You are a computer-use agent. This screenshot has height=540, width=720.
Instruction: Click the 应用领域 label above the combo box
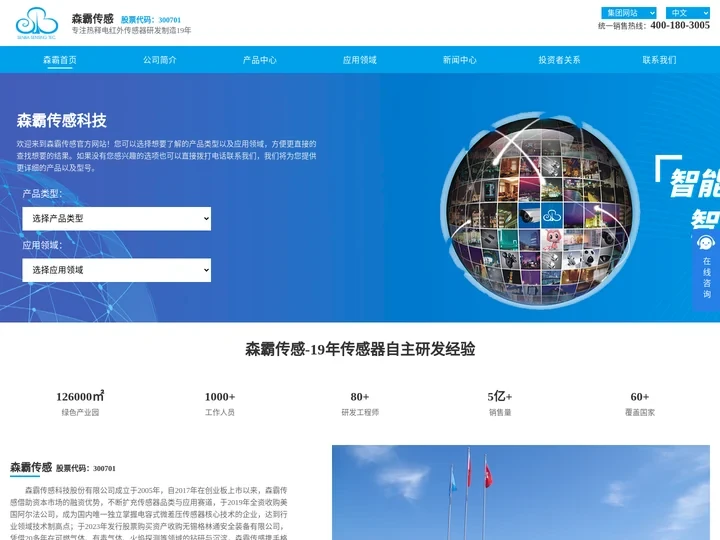pos(42,245)
